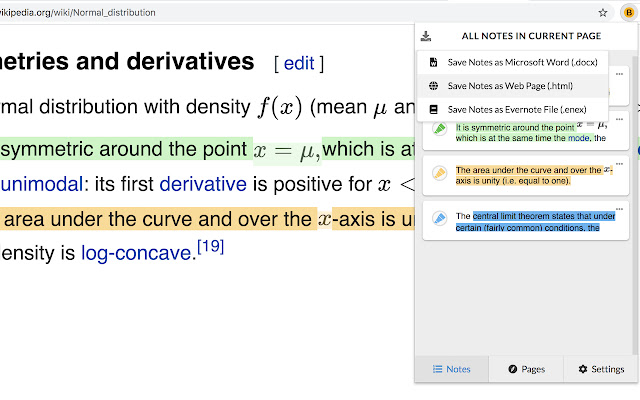
Task: Bookmark this page with the star icon
Action: coord(603,13)
